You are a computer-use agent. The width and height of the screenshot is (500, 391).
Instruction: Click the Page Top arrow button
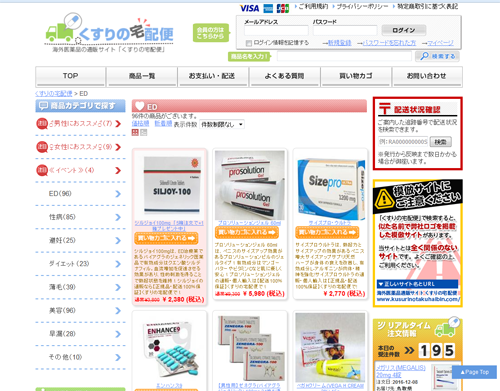point(474,372)
